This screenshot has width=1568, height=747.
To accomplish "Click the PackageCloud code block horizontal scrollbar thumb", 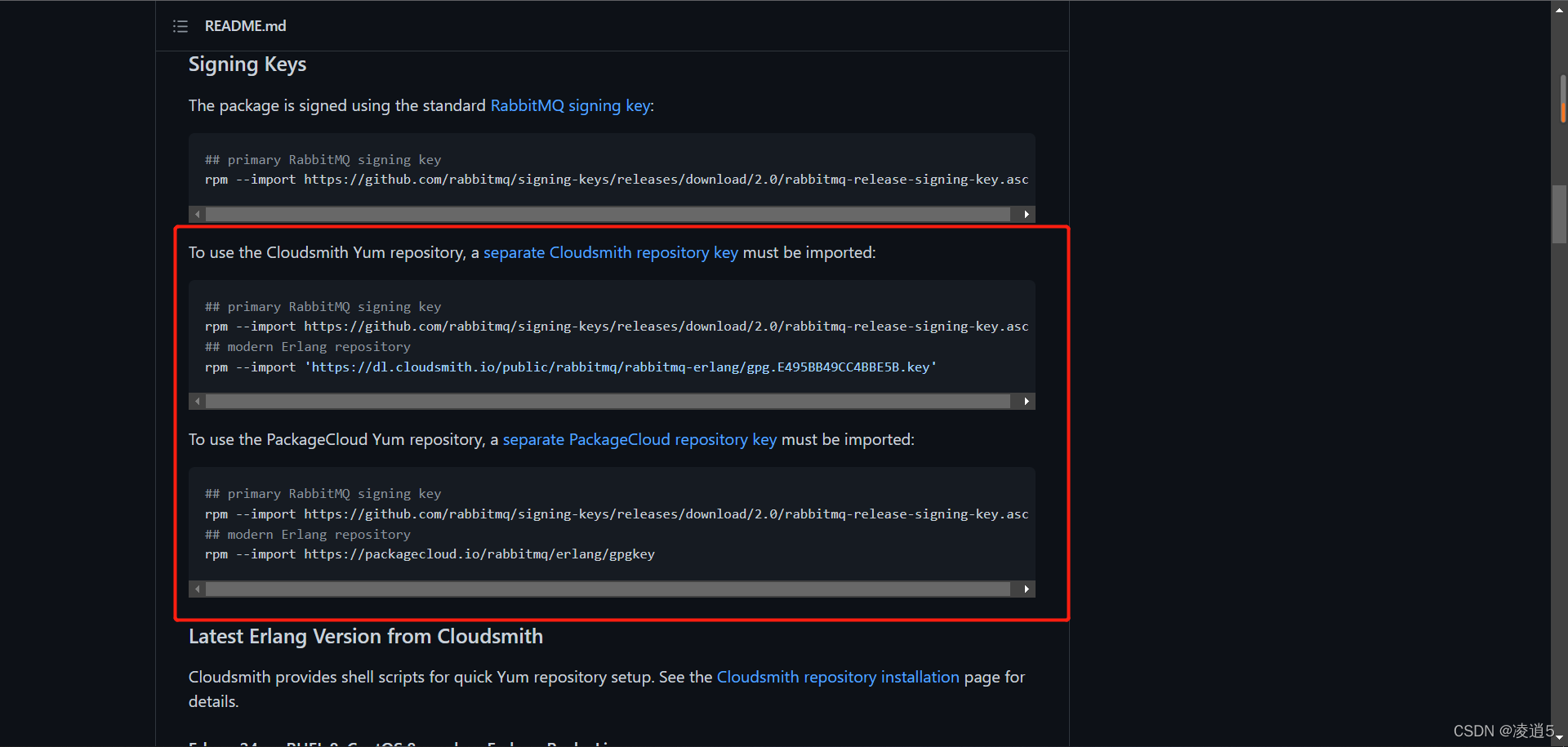I will [x=608, y=589].
